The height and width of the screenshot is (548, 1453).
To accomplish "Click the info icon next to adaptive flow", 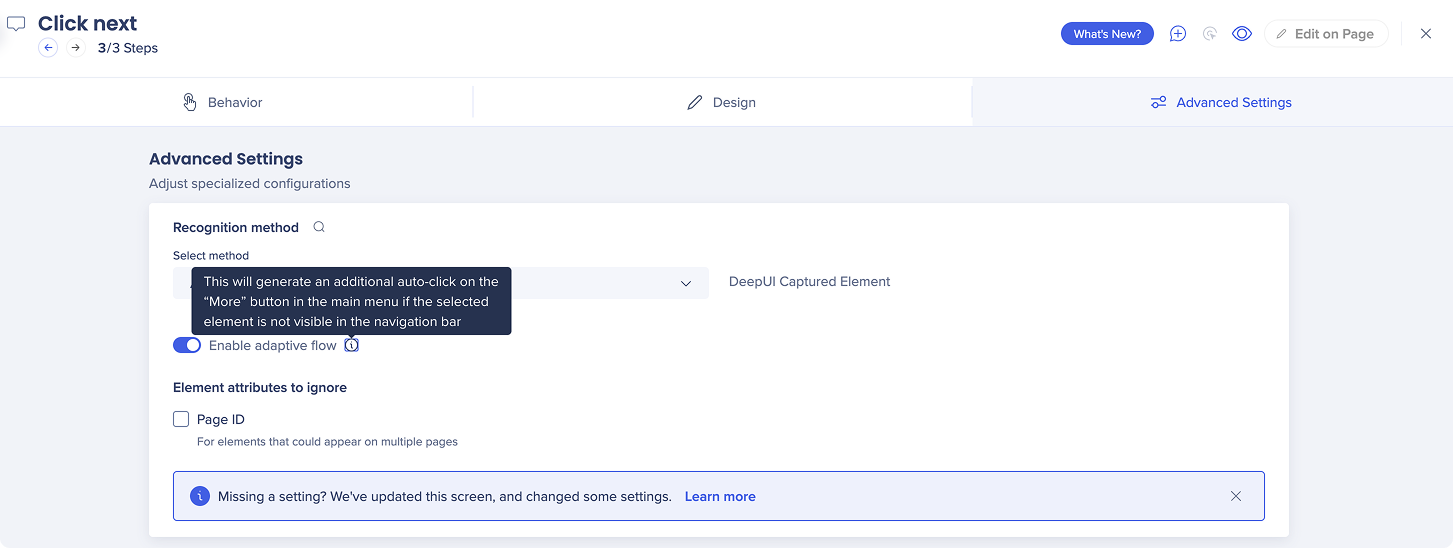I will pos(351,345).
